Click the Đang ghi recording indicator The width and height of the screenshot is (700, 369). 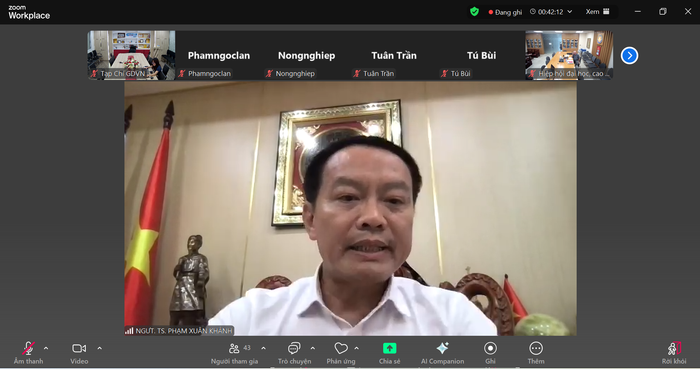(x=505, y=12)
